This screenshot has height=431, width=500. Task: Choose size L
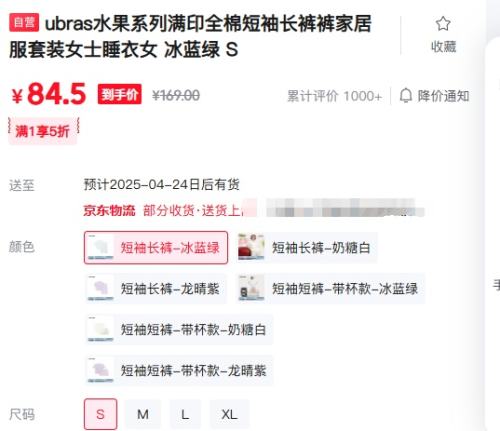click(185, 414)
